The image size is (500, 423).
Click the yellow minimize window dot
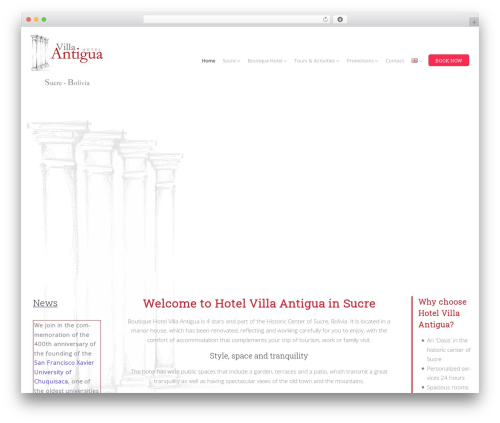click(36, 20)
